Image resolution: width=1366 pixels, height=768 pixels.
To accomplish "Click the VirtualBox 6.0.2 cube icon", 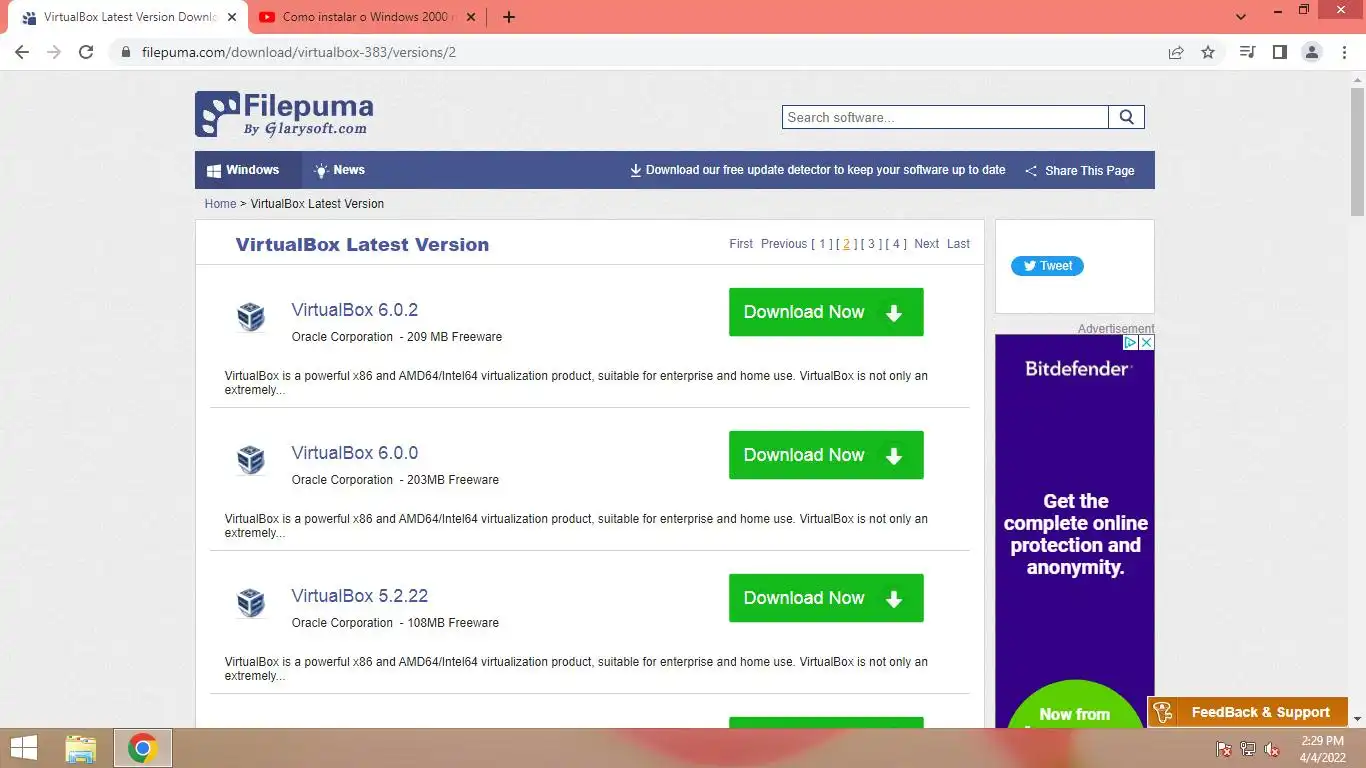I will (x=251, y=317).
